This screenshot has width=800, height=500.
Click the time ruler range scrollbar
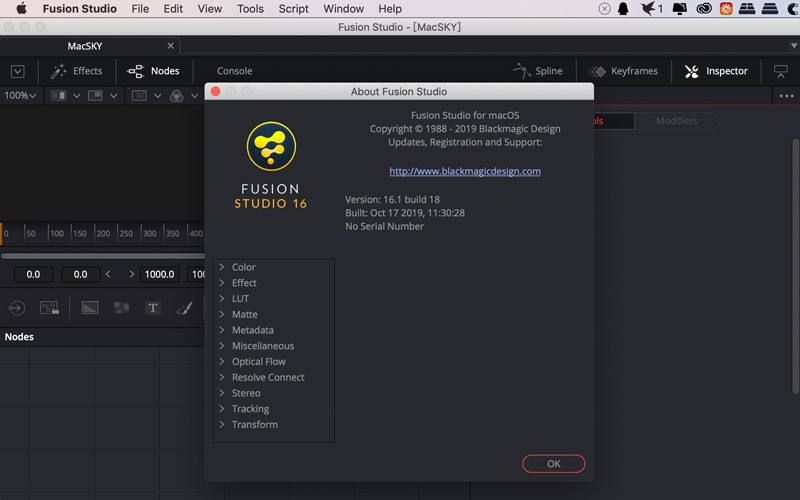pyautogui.click(x=103, y=256)
